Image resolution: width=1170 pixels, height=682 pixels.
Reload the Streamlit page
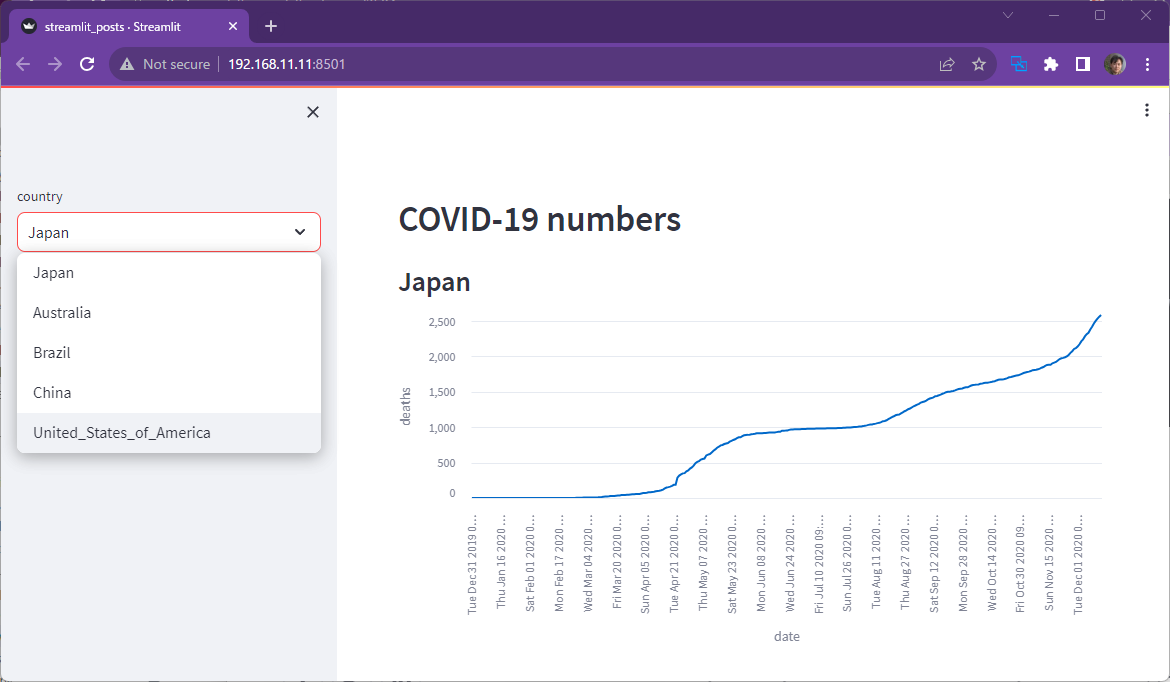click(x=86, y=63)
